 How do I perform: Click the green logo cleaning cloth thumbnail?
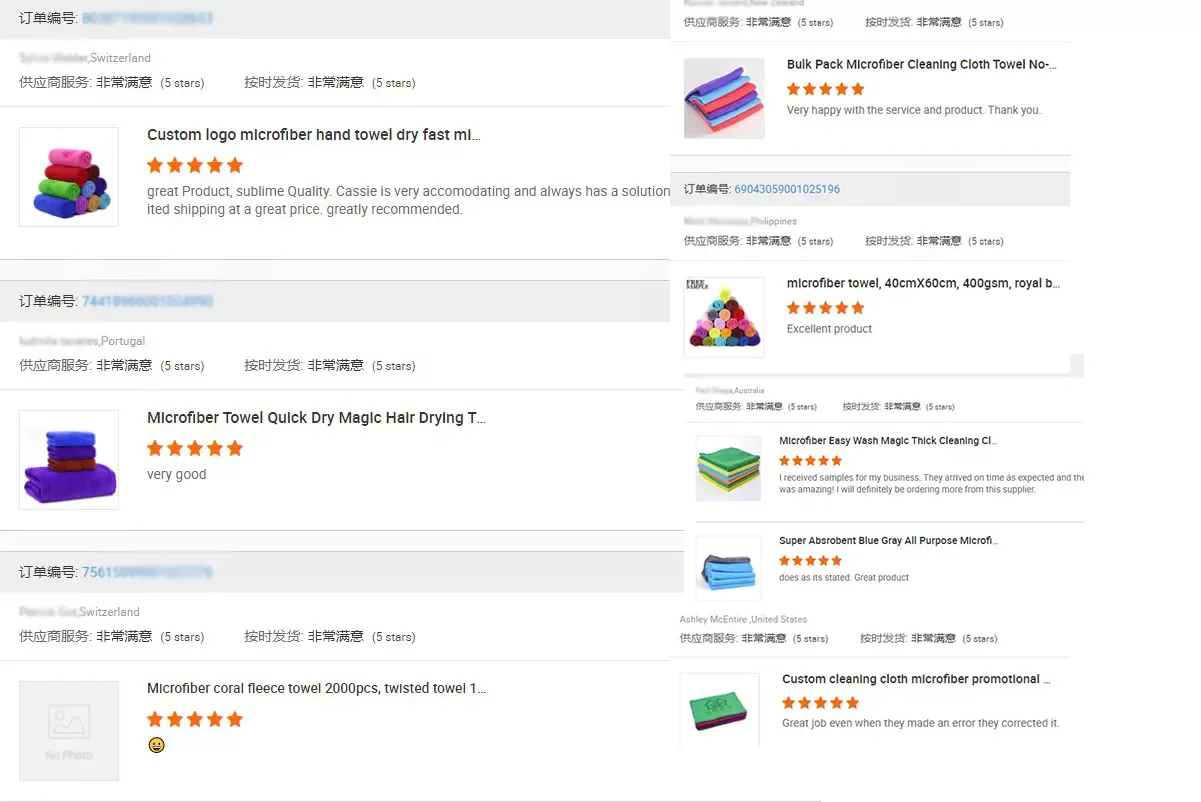coord(719,709)
